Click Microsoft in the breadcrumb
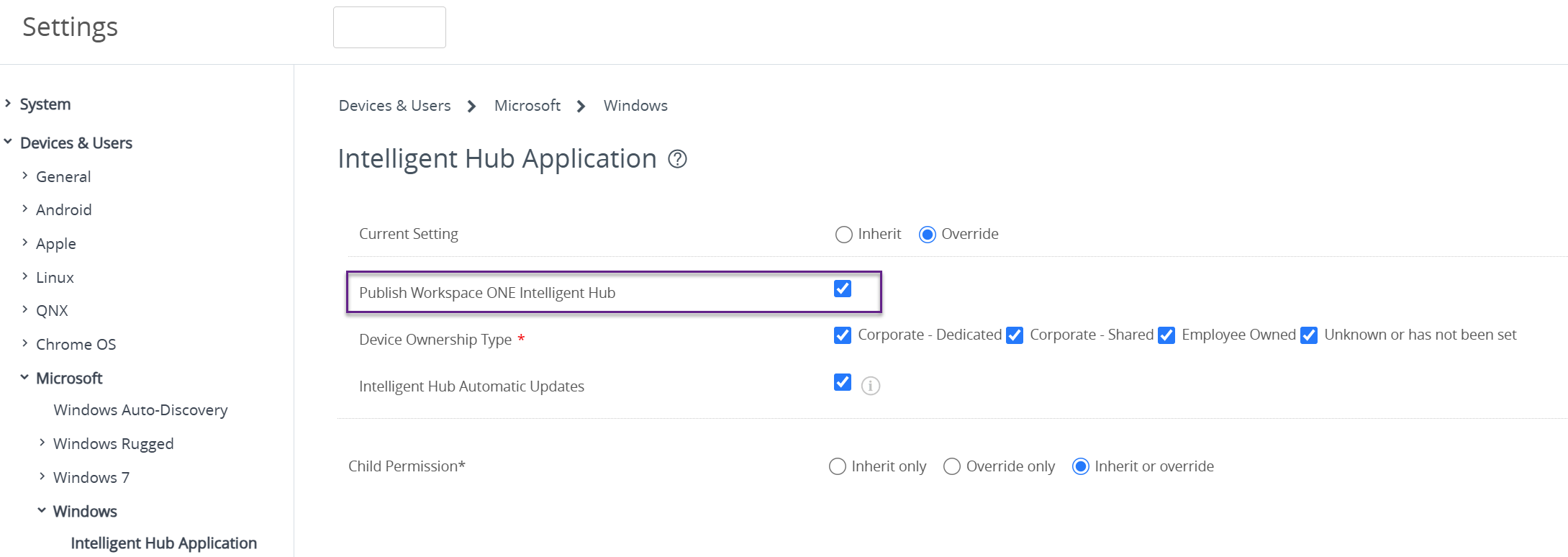The width and height of the screenshot is (1568, 557). coord(527,106)
